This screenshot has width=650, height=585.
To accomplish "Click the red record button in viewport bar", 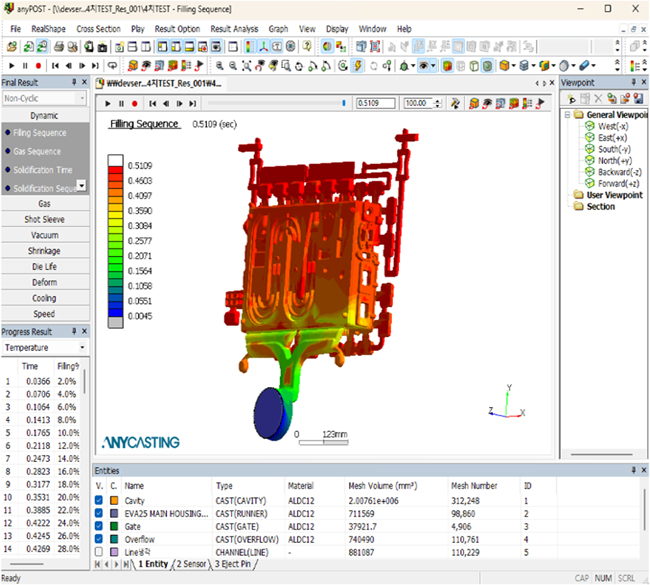I will point(135,103).
